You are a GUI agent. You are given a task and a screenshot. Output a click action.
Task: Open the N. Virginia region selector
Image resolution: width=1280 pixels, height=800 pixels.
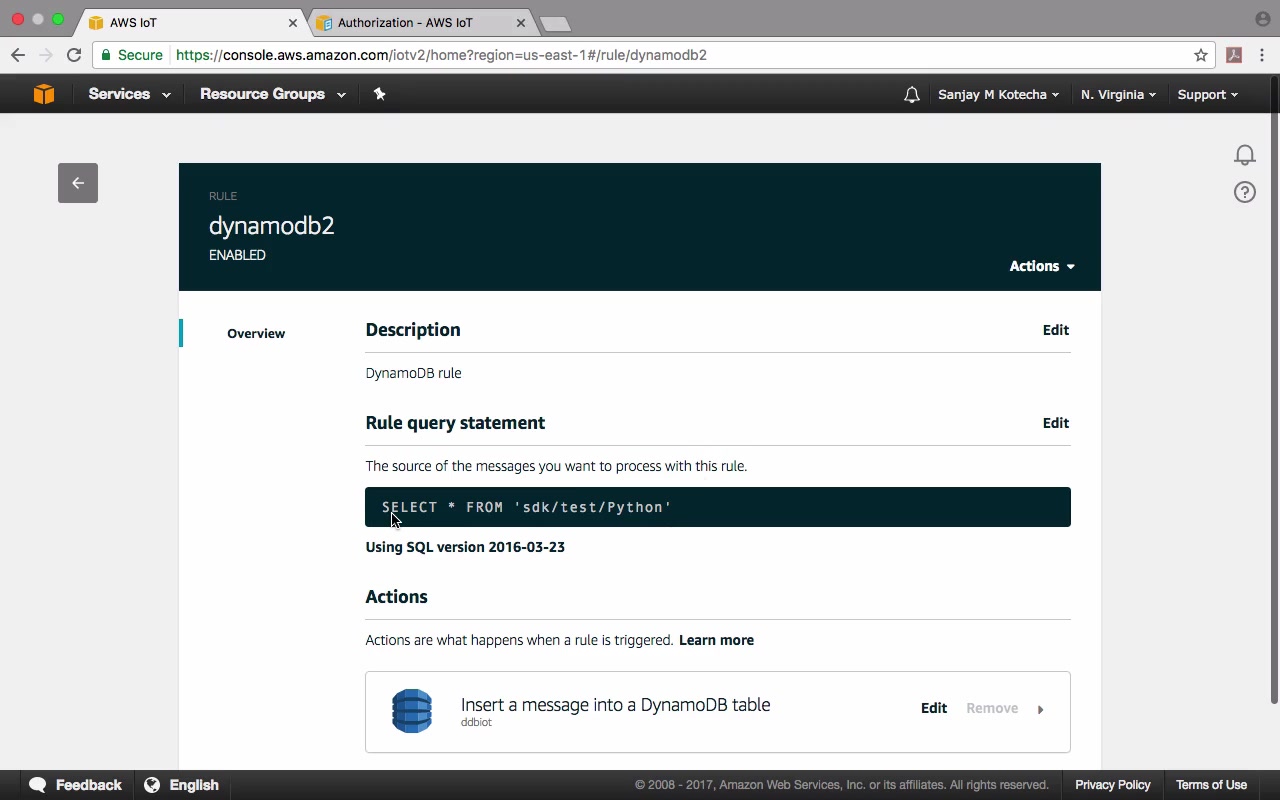(1118, 94)
